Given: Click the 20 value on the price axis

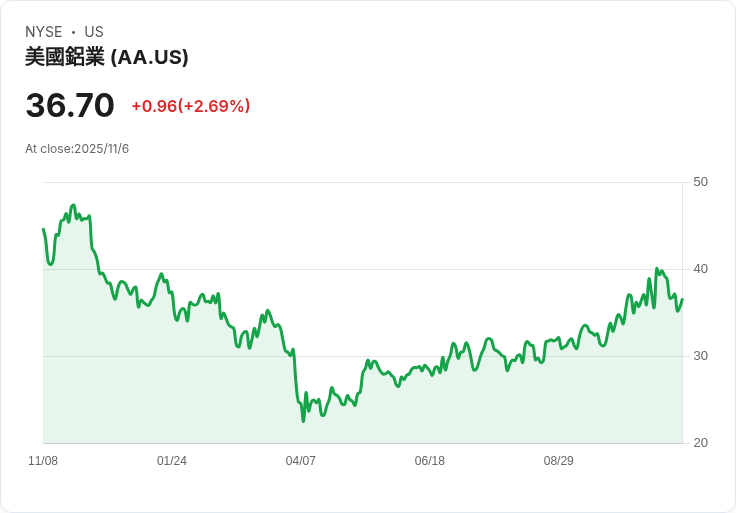Looking at the screenshot, I should pos(700,443).
